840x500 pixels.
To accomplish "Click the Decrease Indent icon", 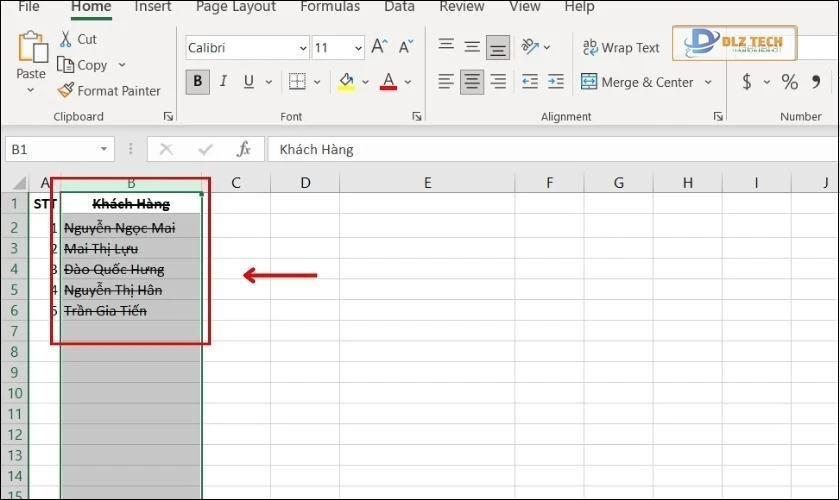I will 530,82.
